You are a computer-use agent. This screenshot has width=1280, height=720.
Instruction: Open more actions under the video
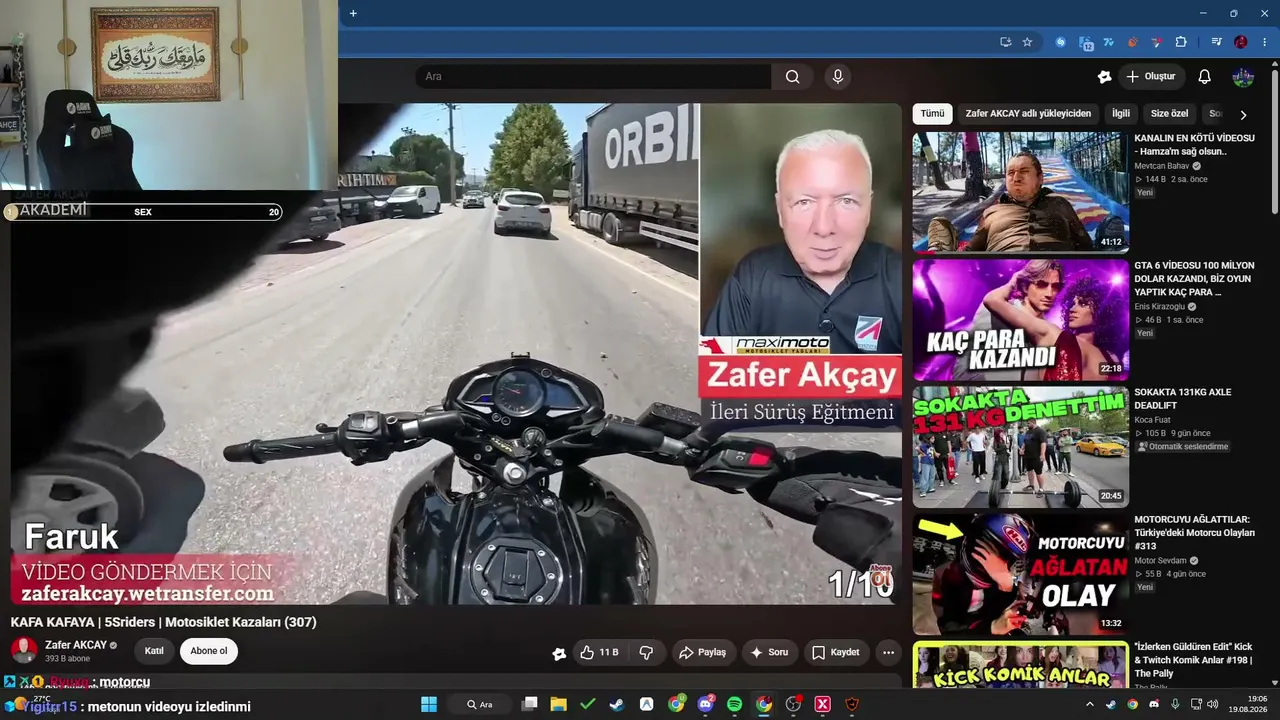(888, 652)
